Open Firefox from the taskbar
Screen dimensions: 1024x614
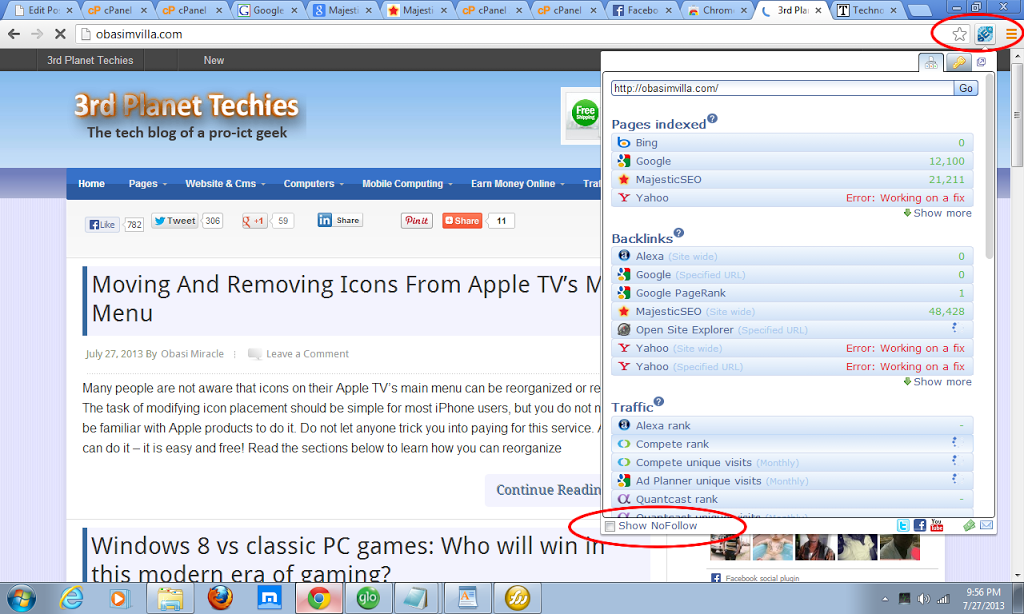click(220, 598)
